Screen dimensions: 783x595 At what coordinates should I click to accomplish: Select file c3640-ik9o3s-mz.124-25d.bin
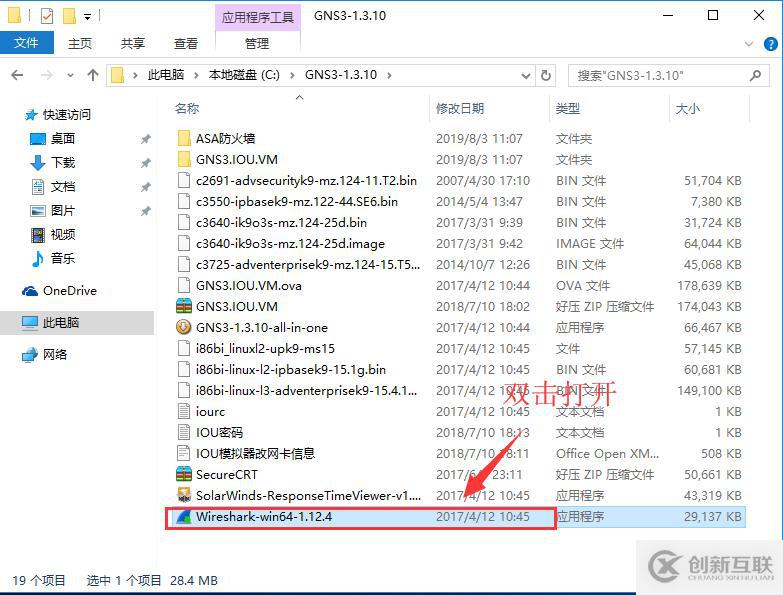point(281,222)
